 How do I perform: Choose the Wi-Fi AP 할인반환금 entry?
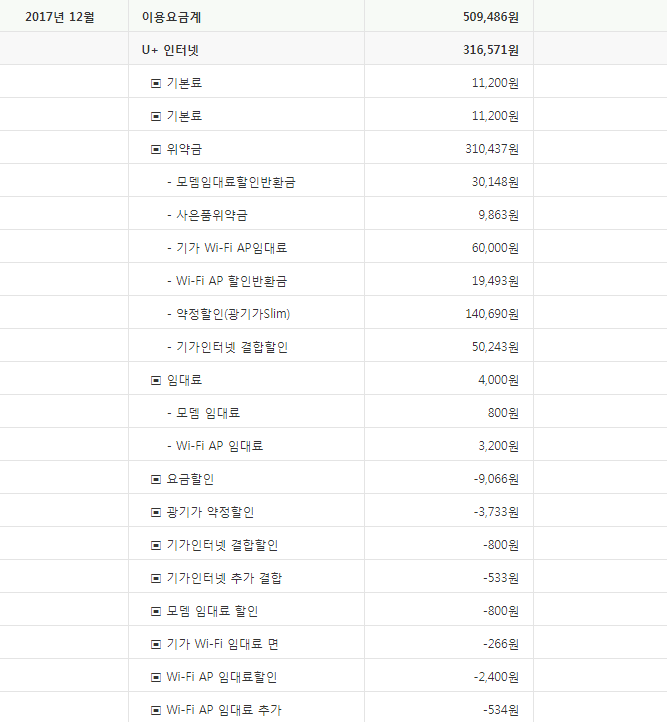click(234, 281)
